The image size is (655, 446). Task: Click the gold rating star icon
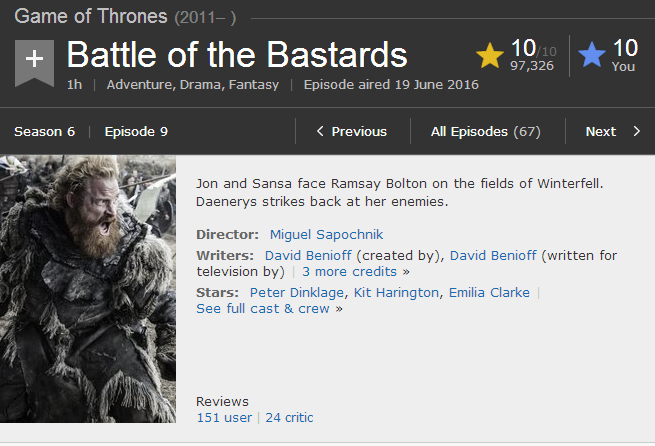tap(490, 54)
